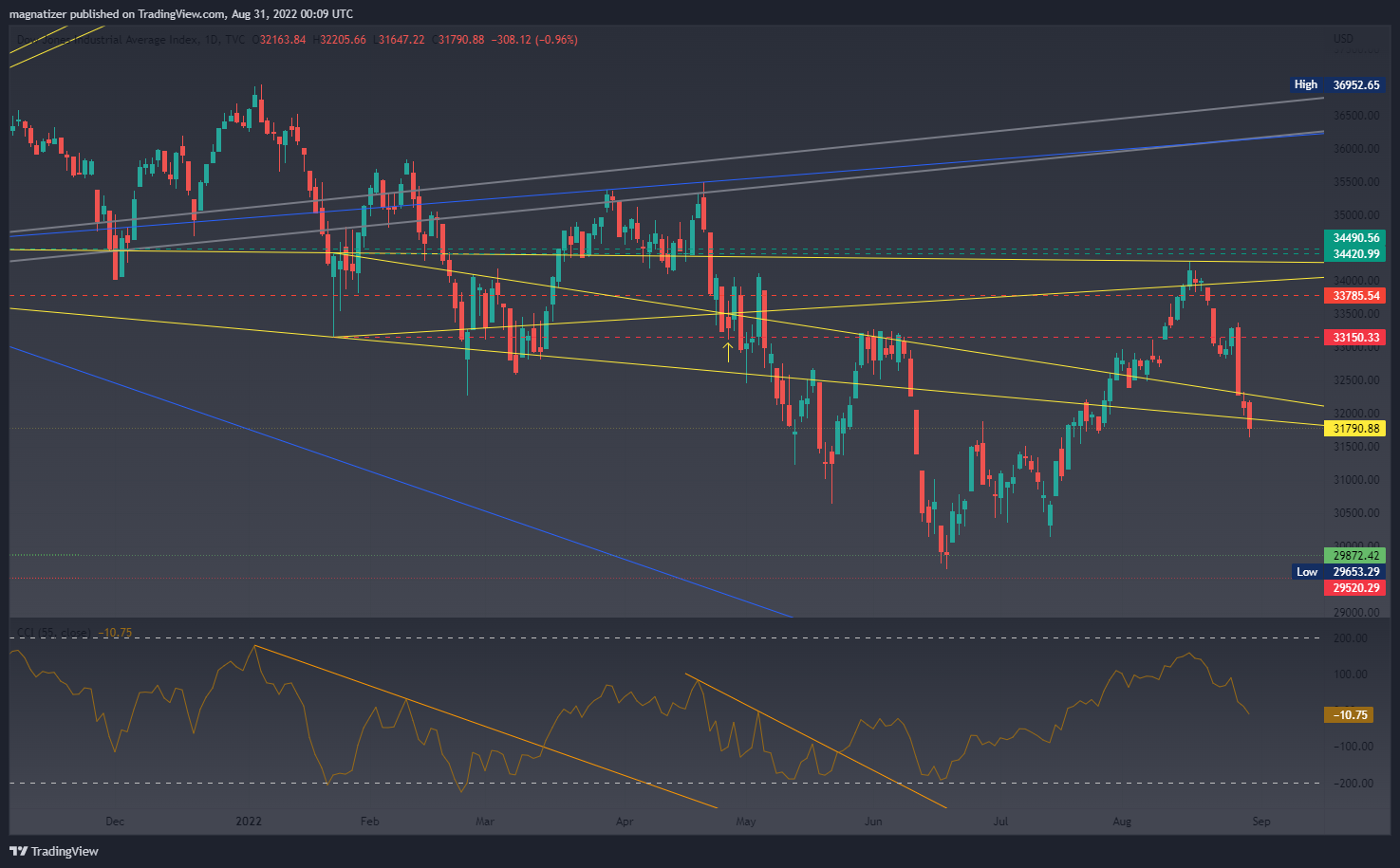1400x868 pixels.
Task: Click the white up arrow annotation near May
Action: [728, 351]
